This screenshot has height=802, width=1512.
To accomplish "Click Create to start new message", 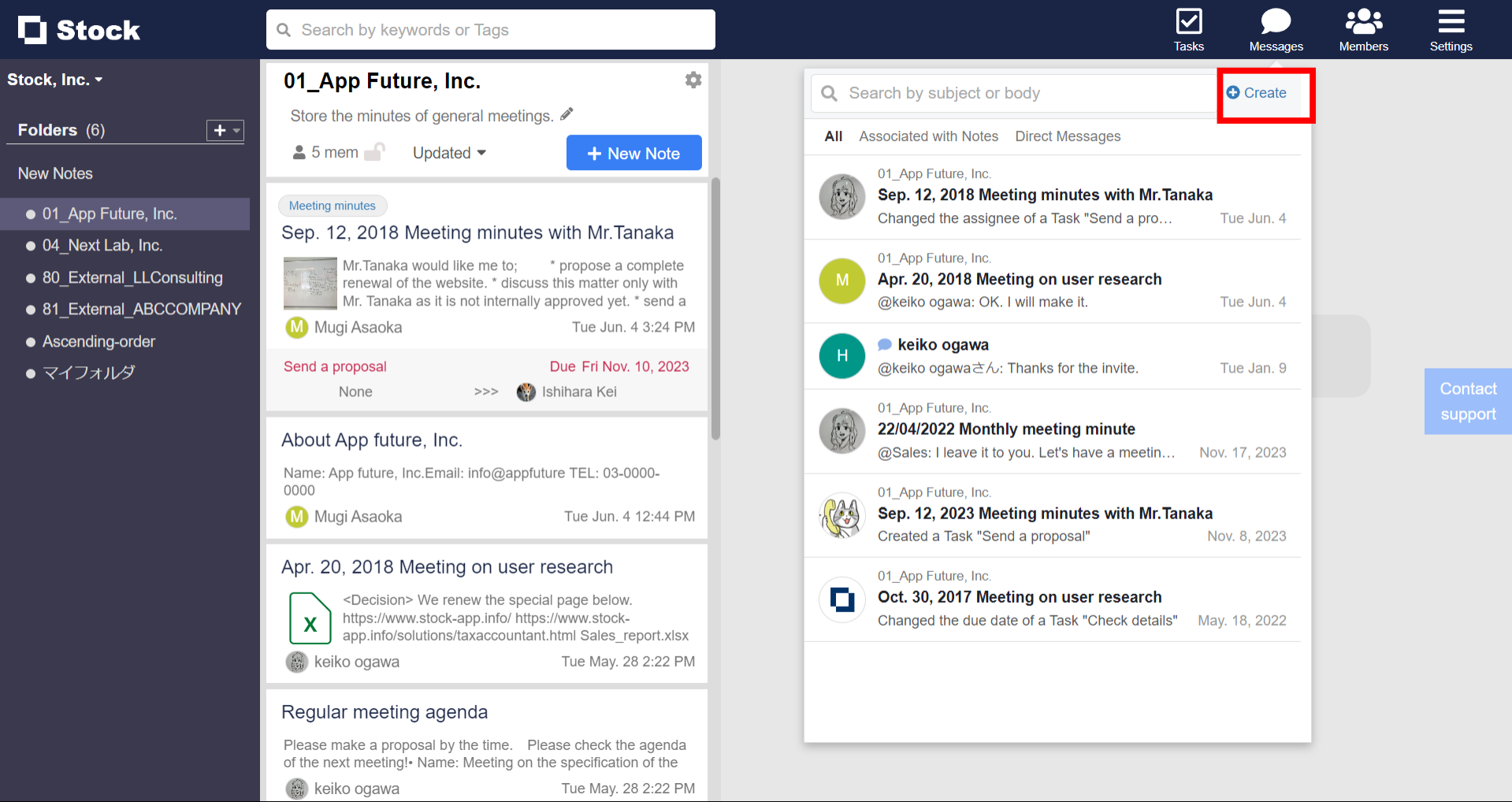I will tap(1257, 93).
